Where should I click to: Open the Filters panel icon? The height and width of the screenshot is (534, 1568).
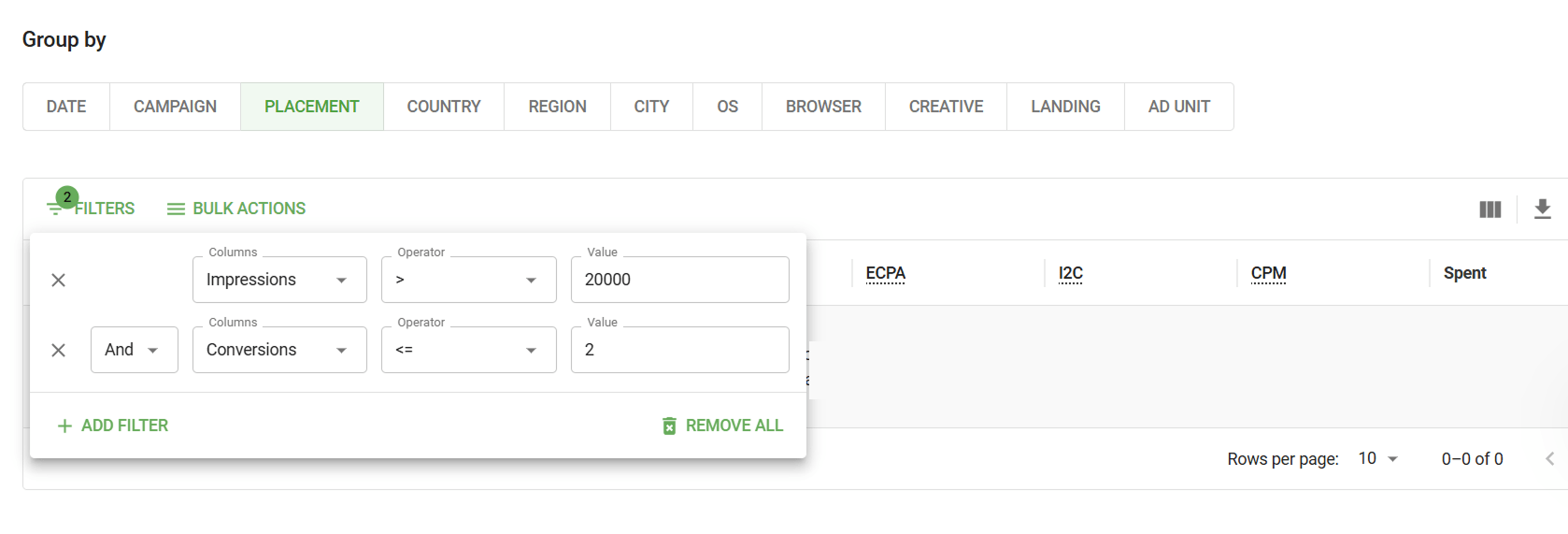coord(57,209)
